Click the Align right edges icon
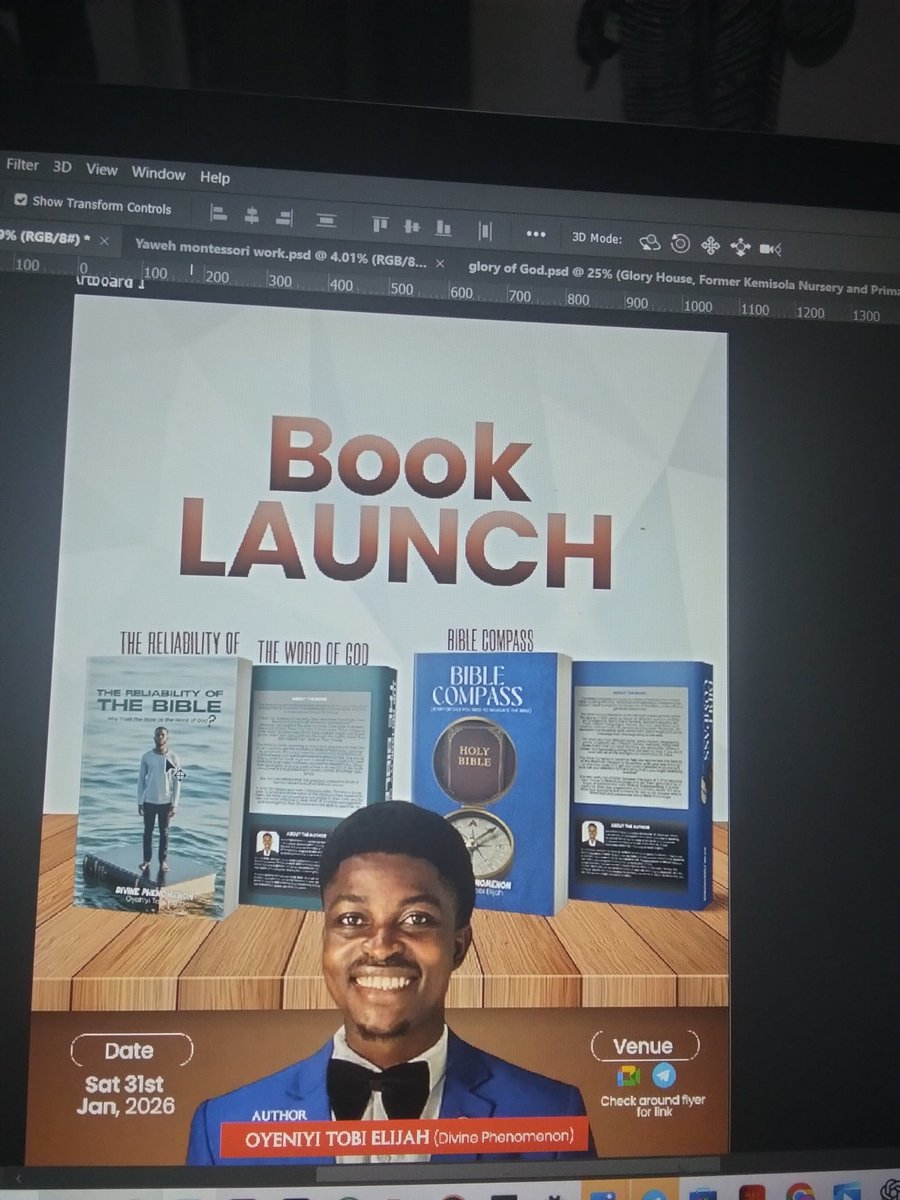900x1200 pixels. click(284, 217)
